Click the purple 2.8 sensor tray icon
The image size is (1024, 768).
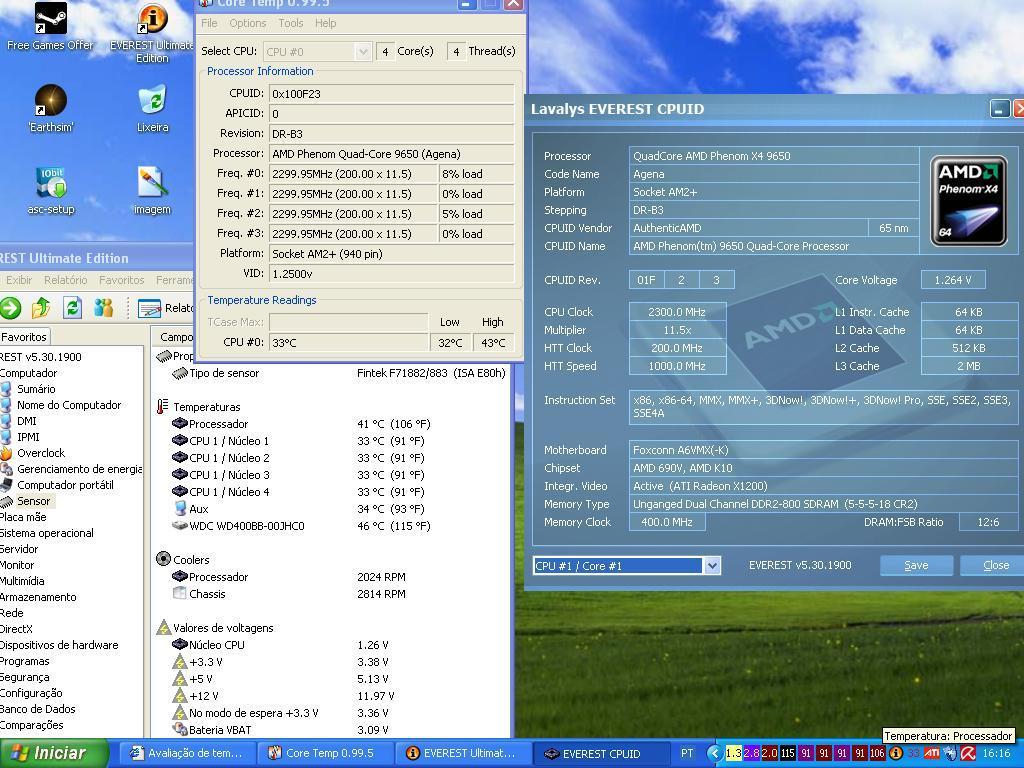pos(751,753)
